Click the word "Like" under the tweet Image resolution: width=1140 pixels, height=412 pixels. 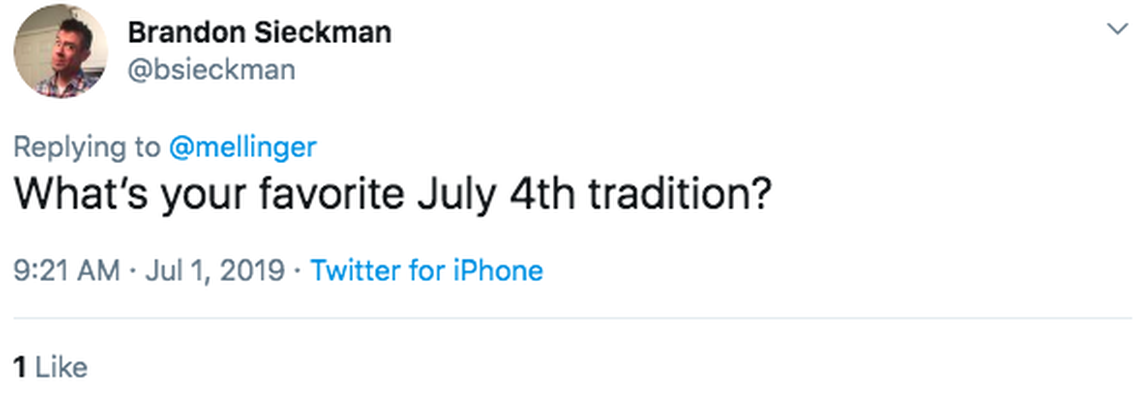62,367
